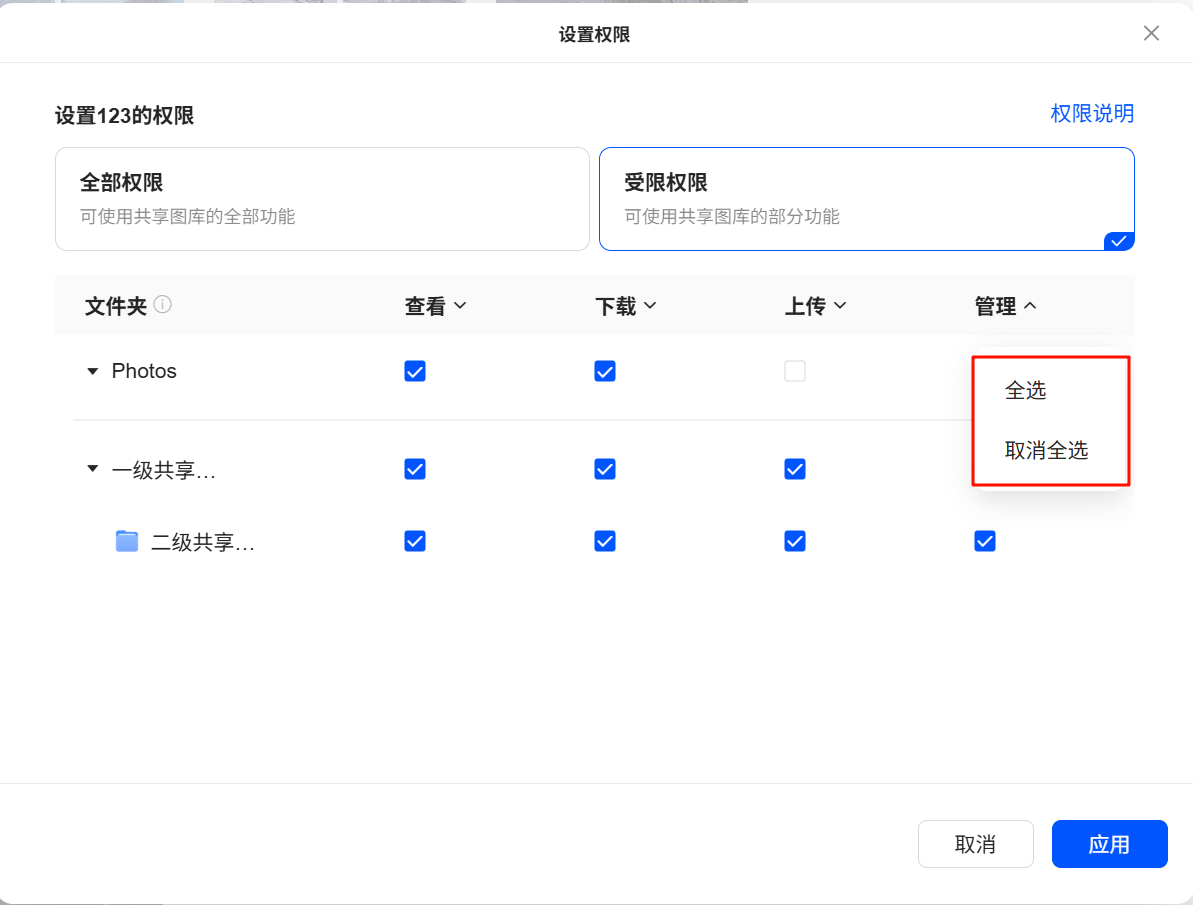
Task: Uncheck 二级共享 管理 checkbox
Action: 985,541
